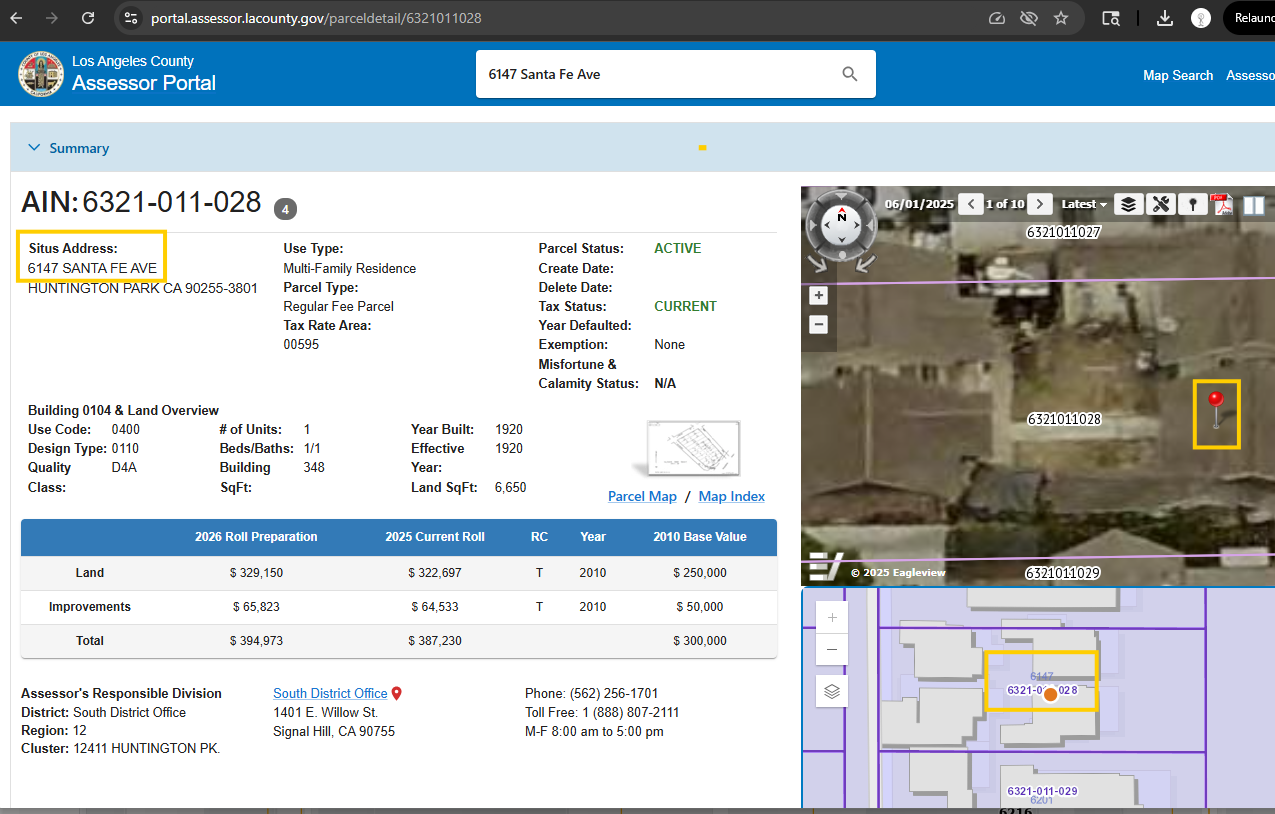Rotate aerial view to north on compass
This screenshot has width=1275, height=814.
tap(842, 216)
